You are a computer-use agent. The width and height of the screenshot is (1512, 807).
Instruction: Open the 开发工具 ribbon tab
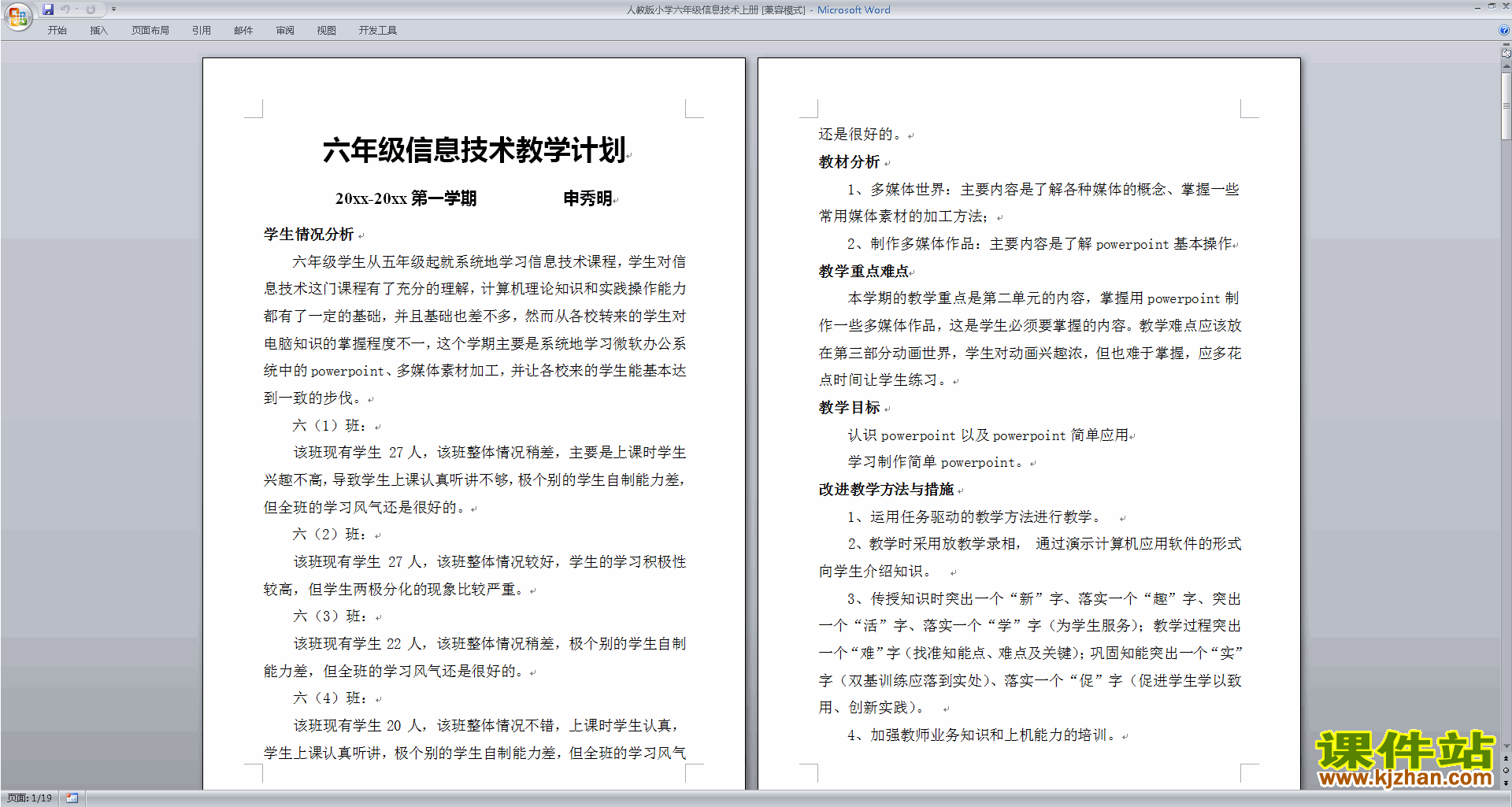pos(378,31)
